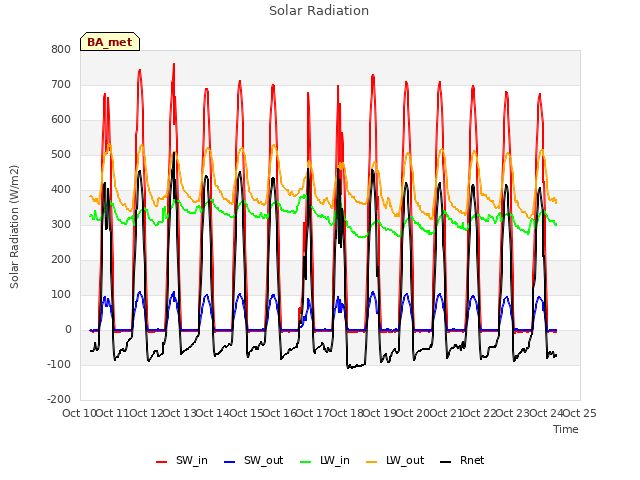The height and width of the screenshot is (480, 640).
Task: Click the Oct 13 x-axis tick label
Action: coord(180,413)
